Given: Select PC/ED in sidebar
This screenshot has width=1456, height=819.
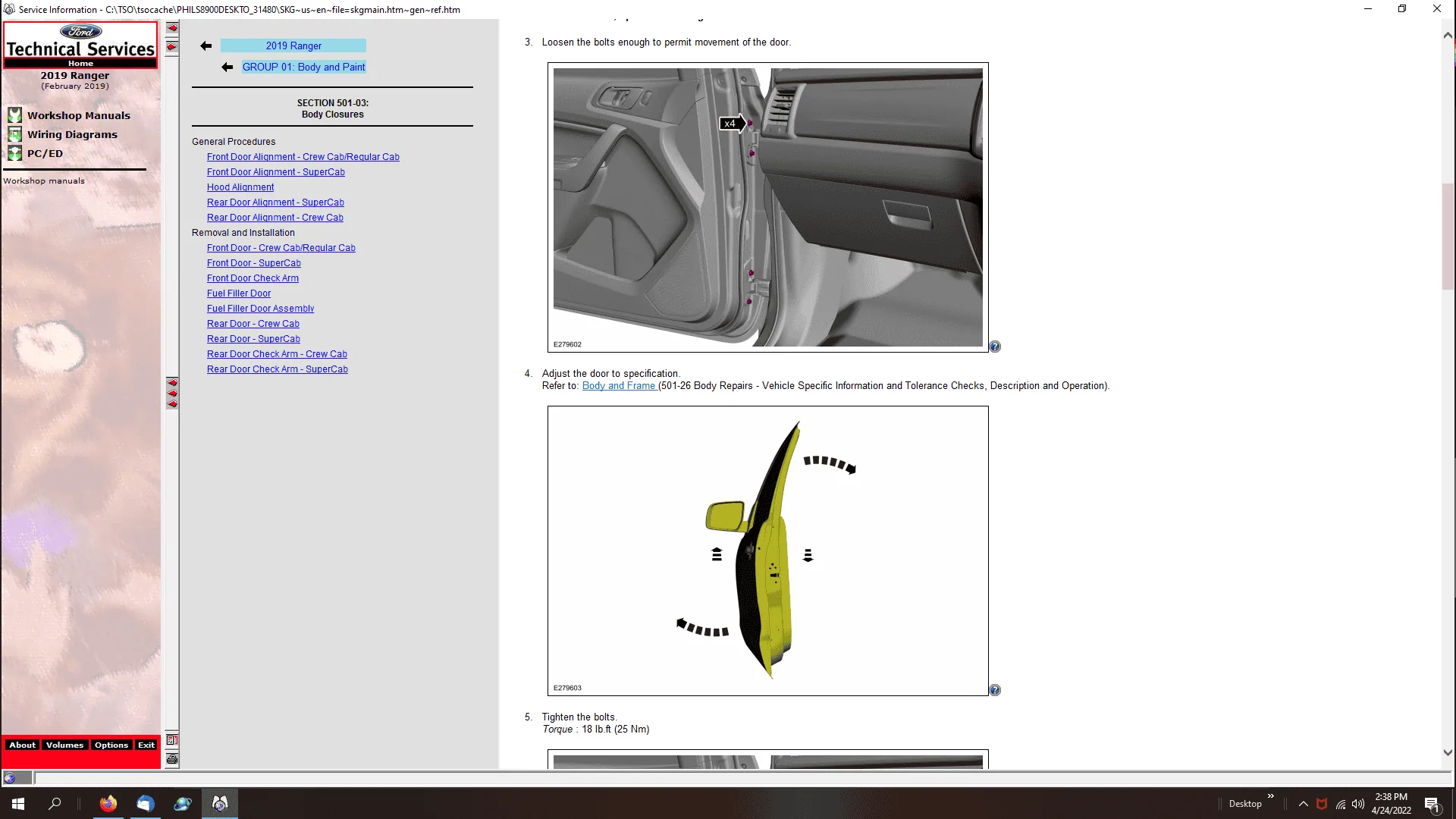Looking at the screenshot, I should coord(45,153).
